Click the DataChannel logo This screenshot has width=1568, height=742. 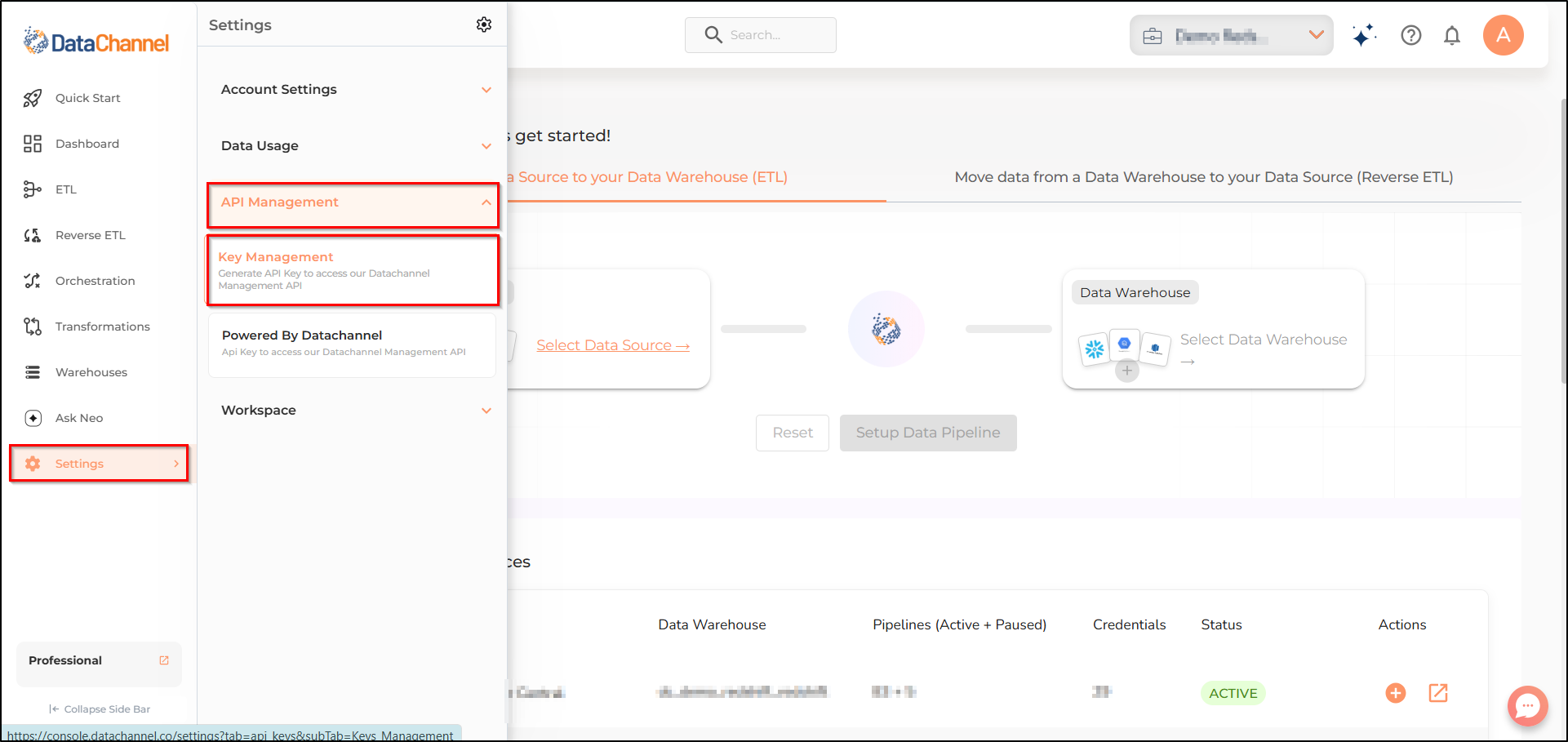pos(96,42)
